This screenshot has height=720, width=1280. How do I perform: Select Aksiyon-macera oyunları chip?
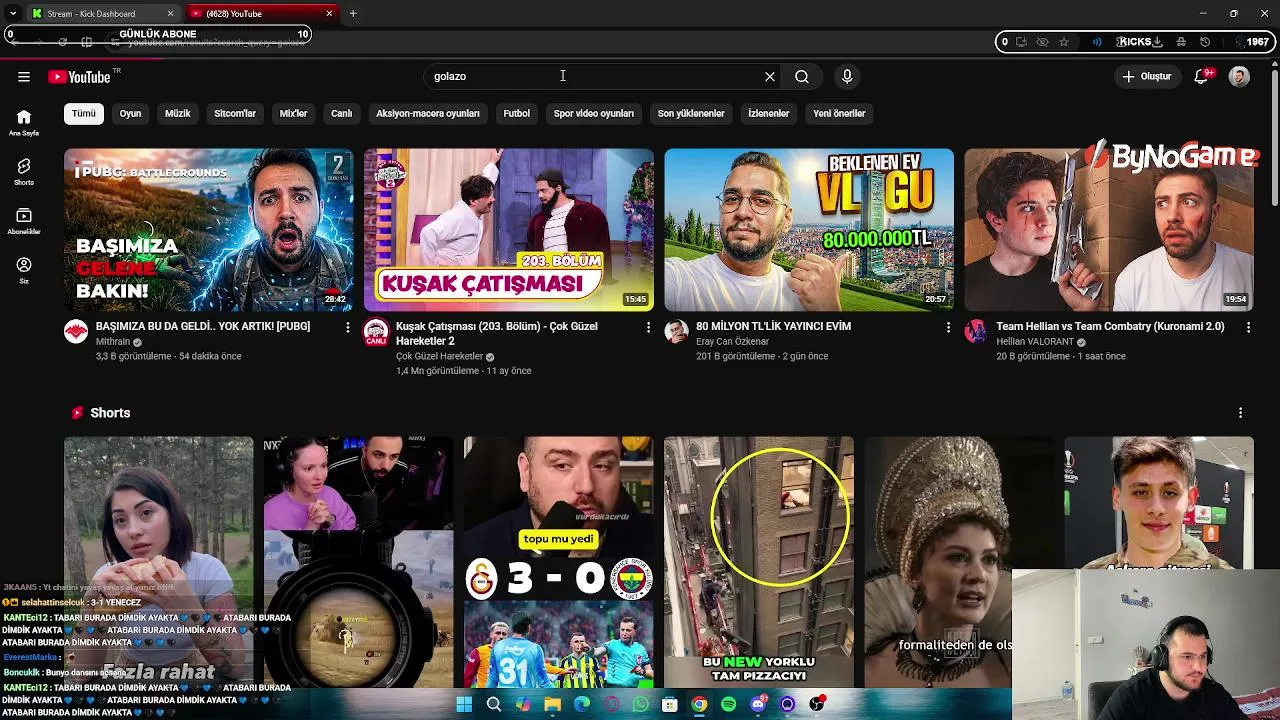(428, 114)
